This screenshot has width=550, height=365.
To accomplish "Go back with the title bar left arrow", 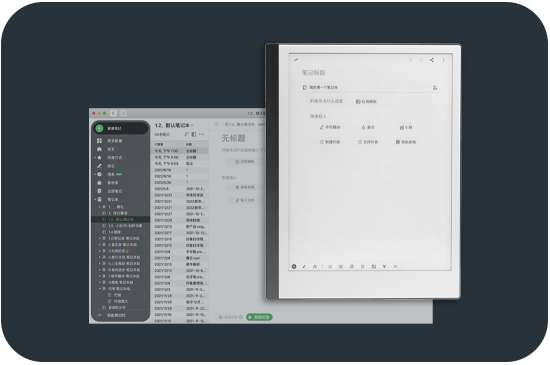I will (113, 113).
